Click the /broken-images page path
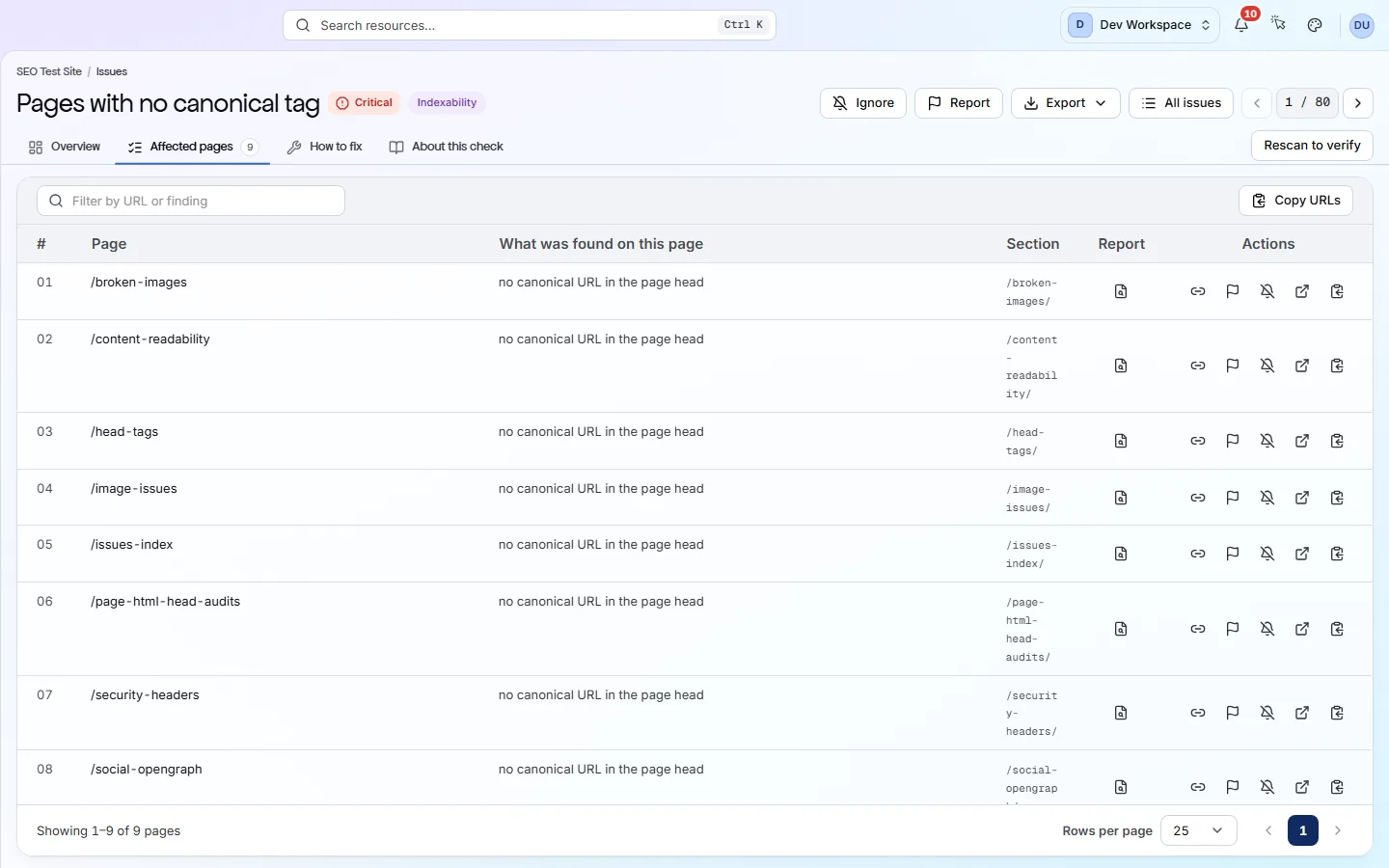Screen dimensions: 1389x868 click(x=139, y=283)
